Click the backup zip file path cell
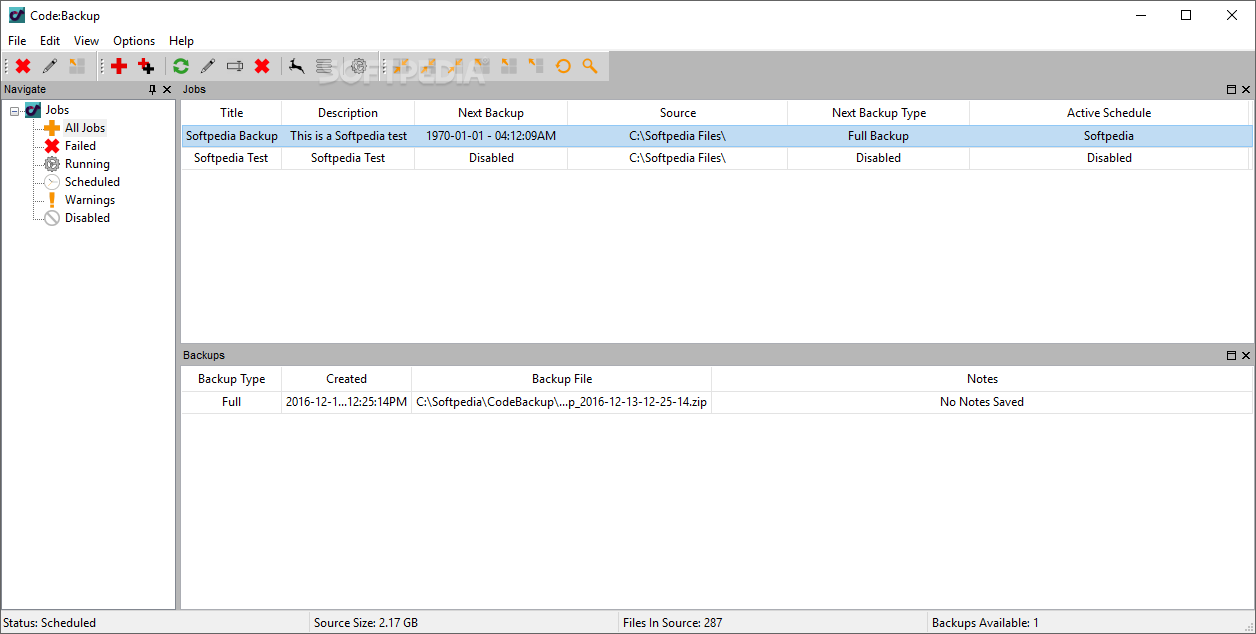Screen dimensions: 1256x634 point(562,402)
